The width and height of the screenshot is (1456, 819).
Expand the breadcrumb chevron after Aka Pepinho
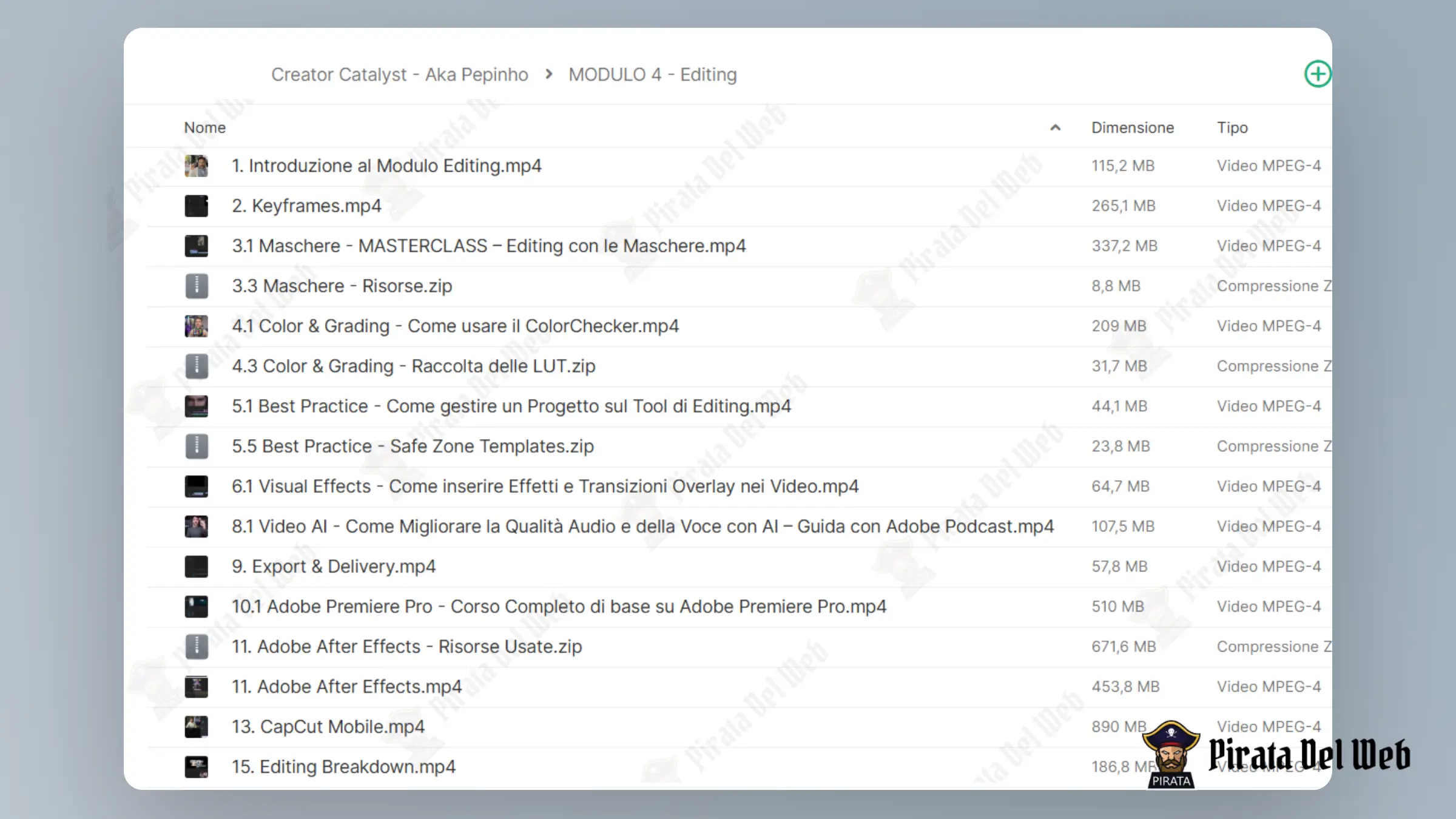[x=548, y=74]
